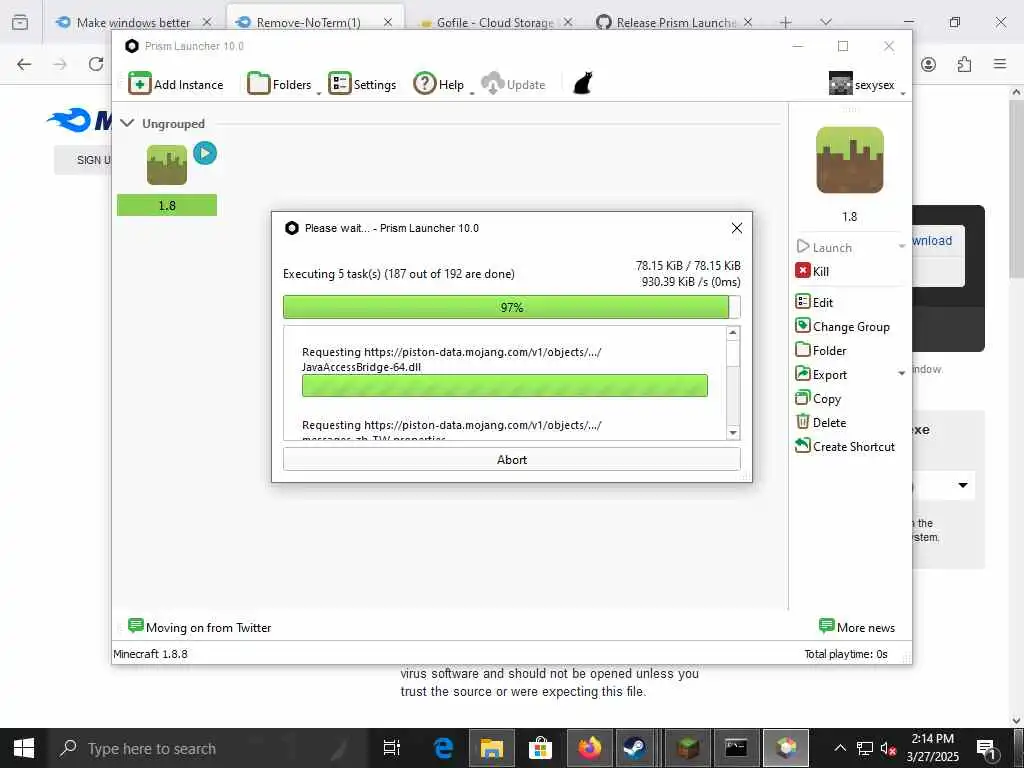Open the Minecraft grass block taskbar icon

688,748
